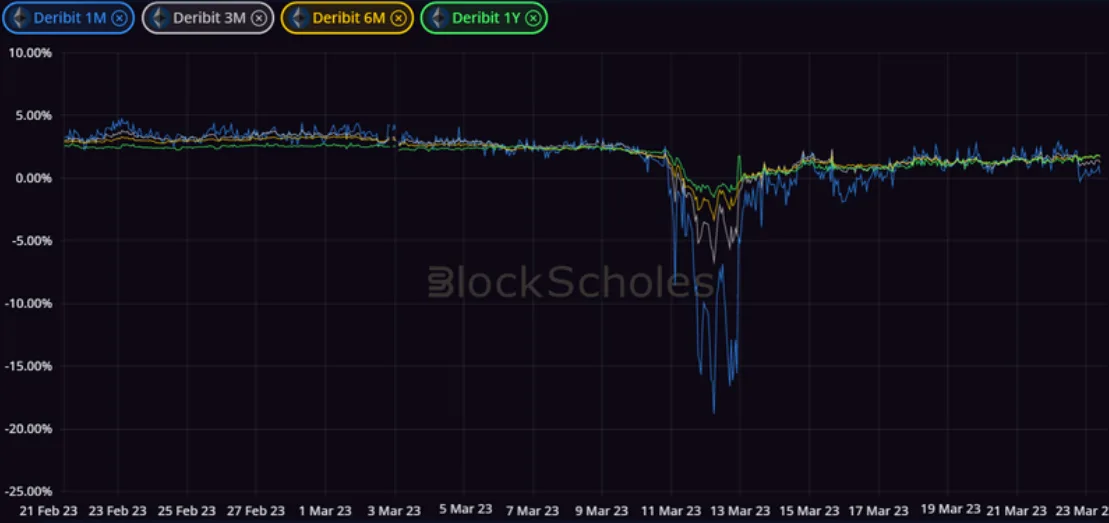Click the 25 Feb 23 date label
Screen dimensions: 1109x523
point(187,510)
